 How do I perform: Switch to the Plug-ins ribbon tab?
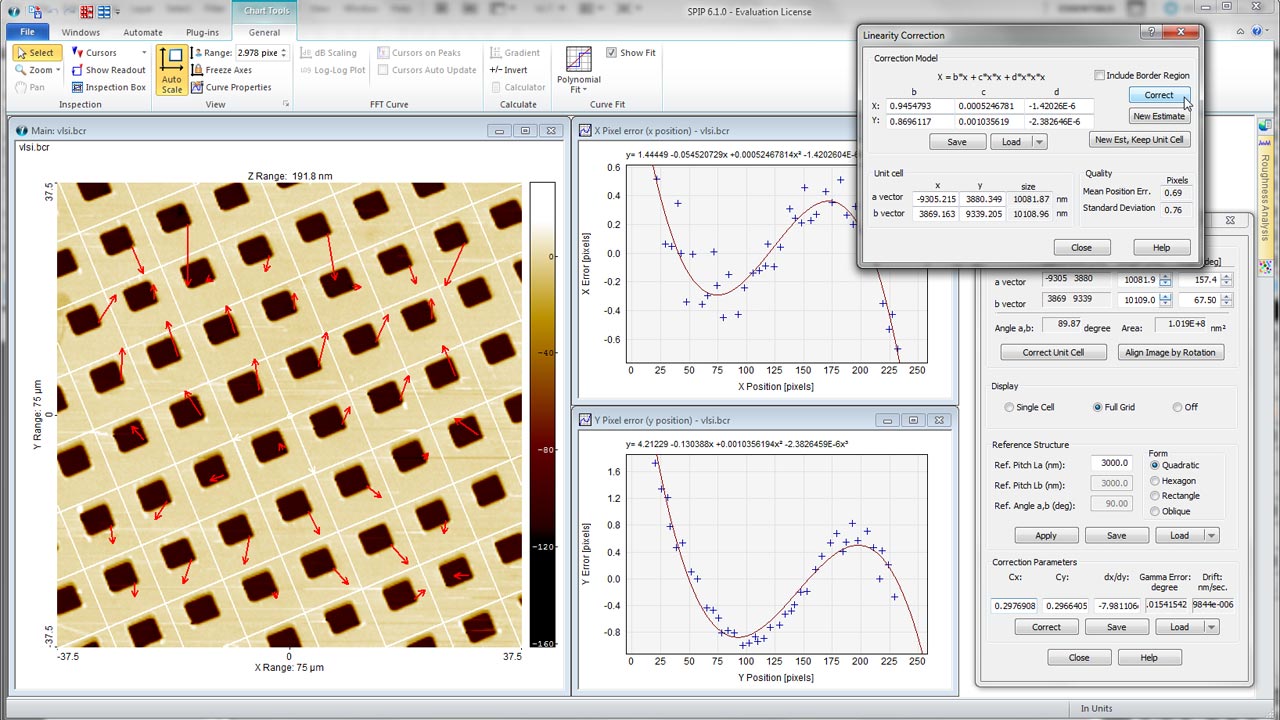202,32
